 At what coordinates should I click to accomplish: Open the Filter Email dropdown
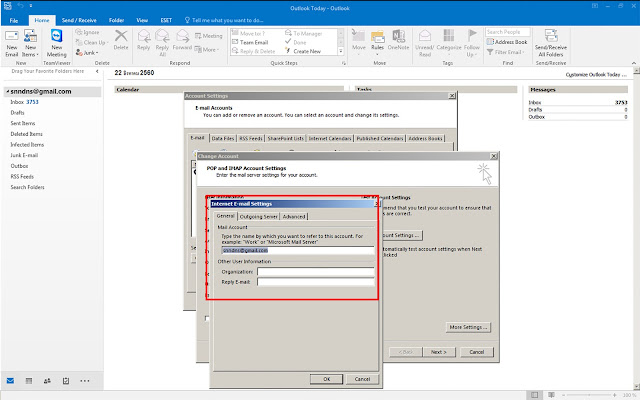(x=505, y=52)
